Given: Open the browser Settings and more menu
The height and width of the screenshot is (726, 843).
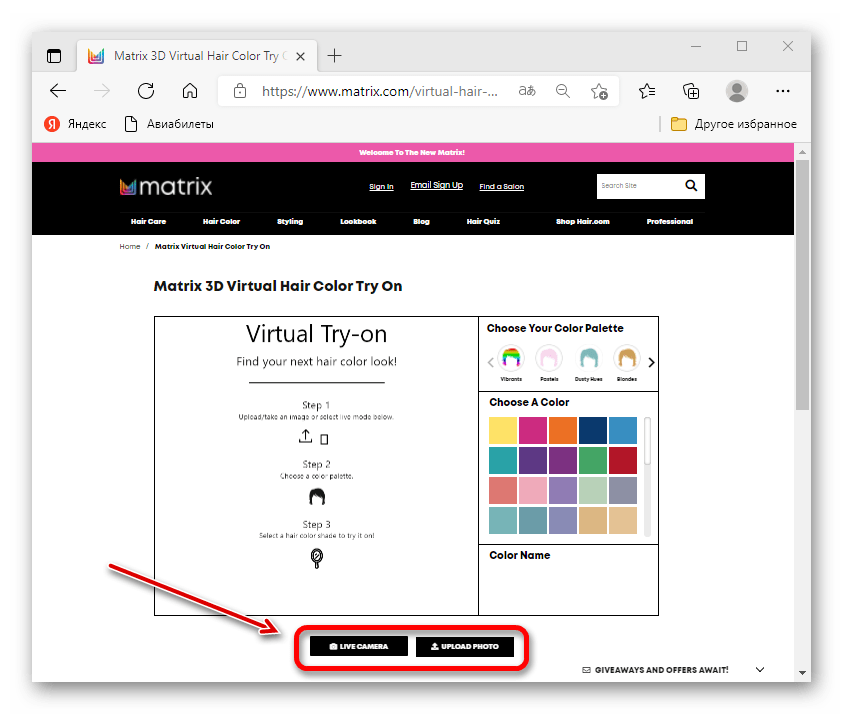Looking at the screenshot, I should coord(783,91).
